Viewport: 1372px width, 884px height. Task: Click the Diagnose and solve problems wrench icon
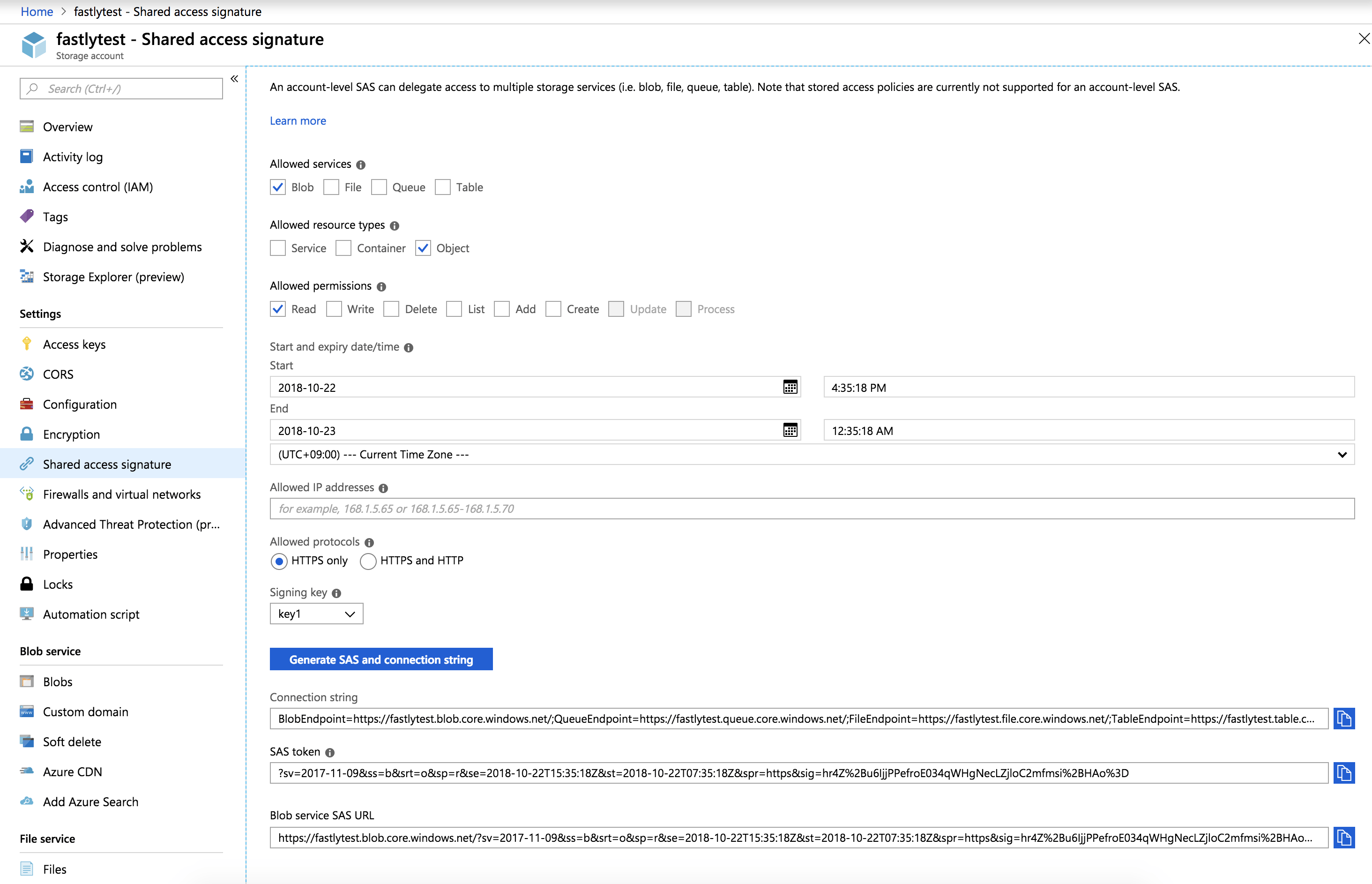tap(26, 246)
